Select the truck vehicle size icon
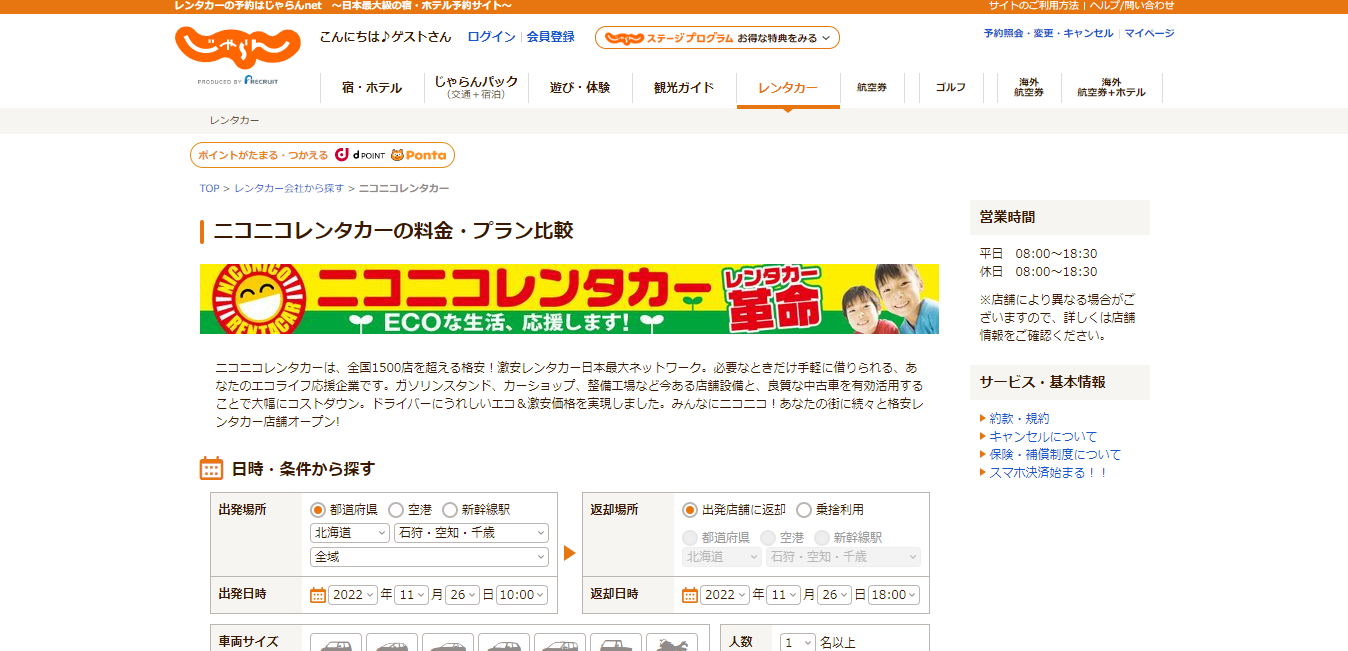 click(x=616, y=643)
